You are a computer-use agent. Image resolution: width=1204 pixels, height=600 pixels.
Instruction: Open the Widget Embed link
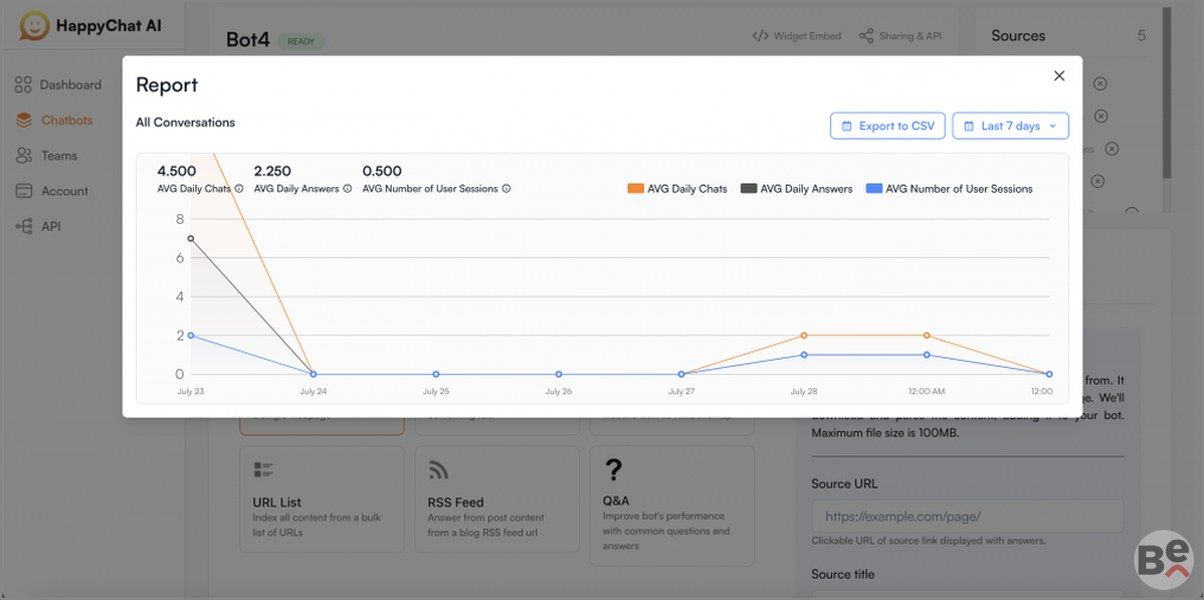coord(797,36)
